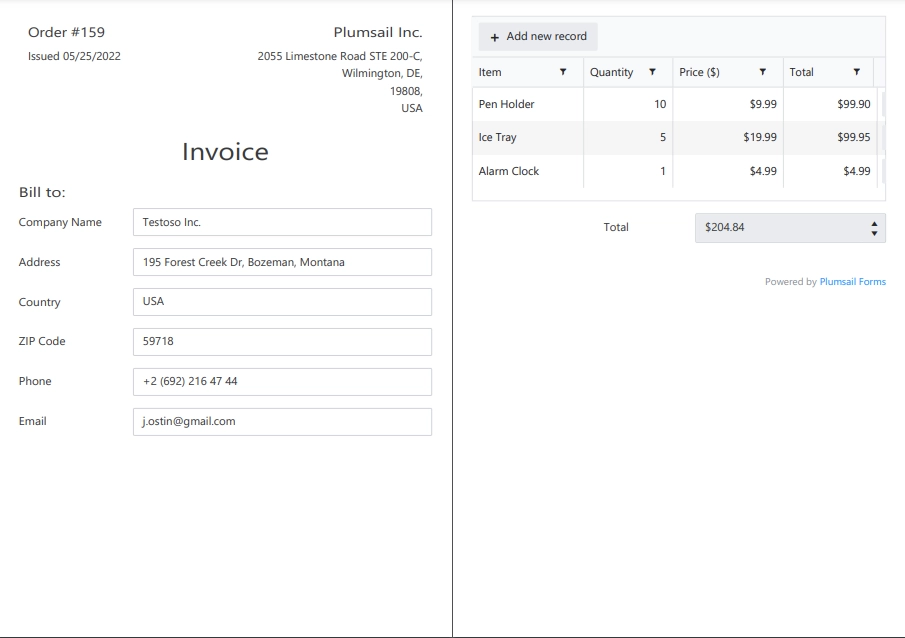Click the Phone input field
Viewport: 905px width, 638px height.
[x=282, y=382]
